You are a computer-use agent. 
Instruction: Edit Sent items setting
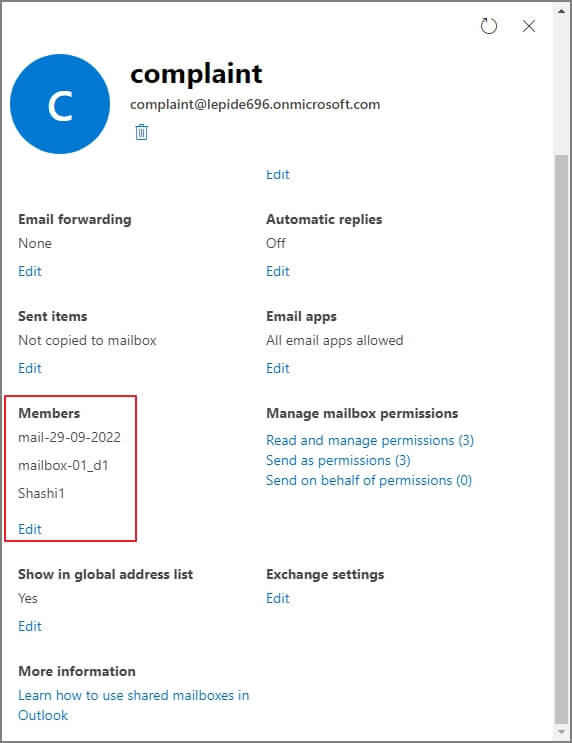(30, 368)
